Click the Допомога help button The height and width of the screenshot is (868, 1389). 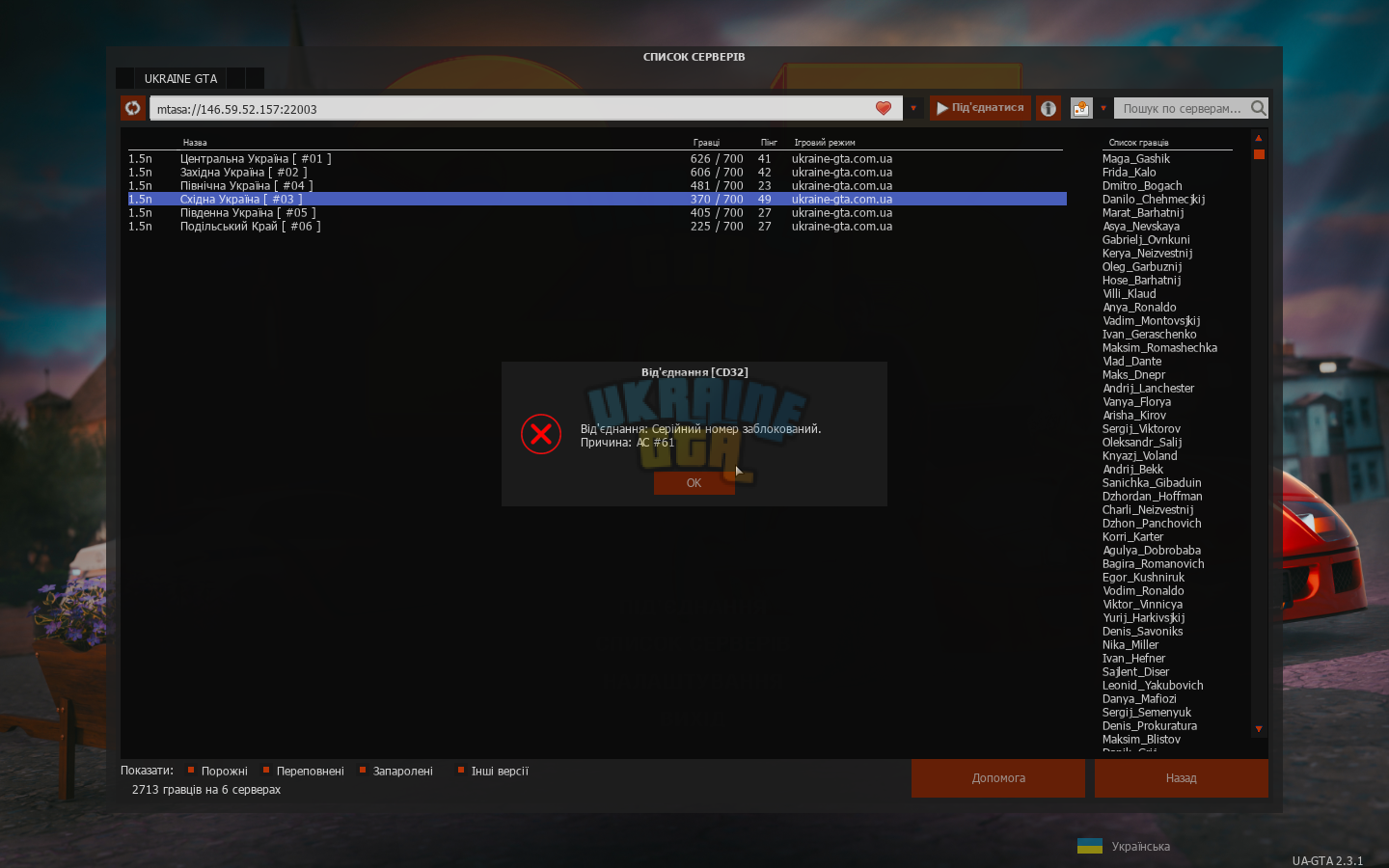(998, 778)
